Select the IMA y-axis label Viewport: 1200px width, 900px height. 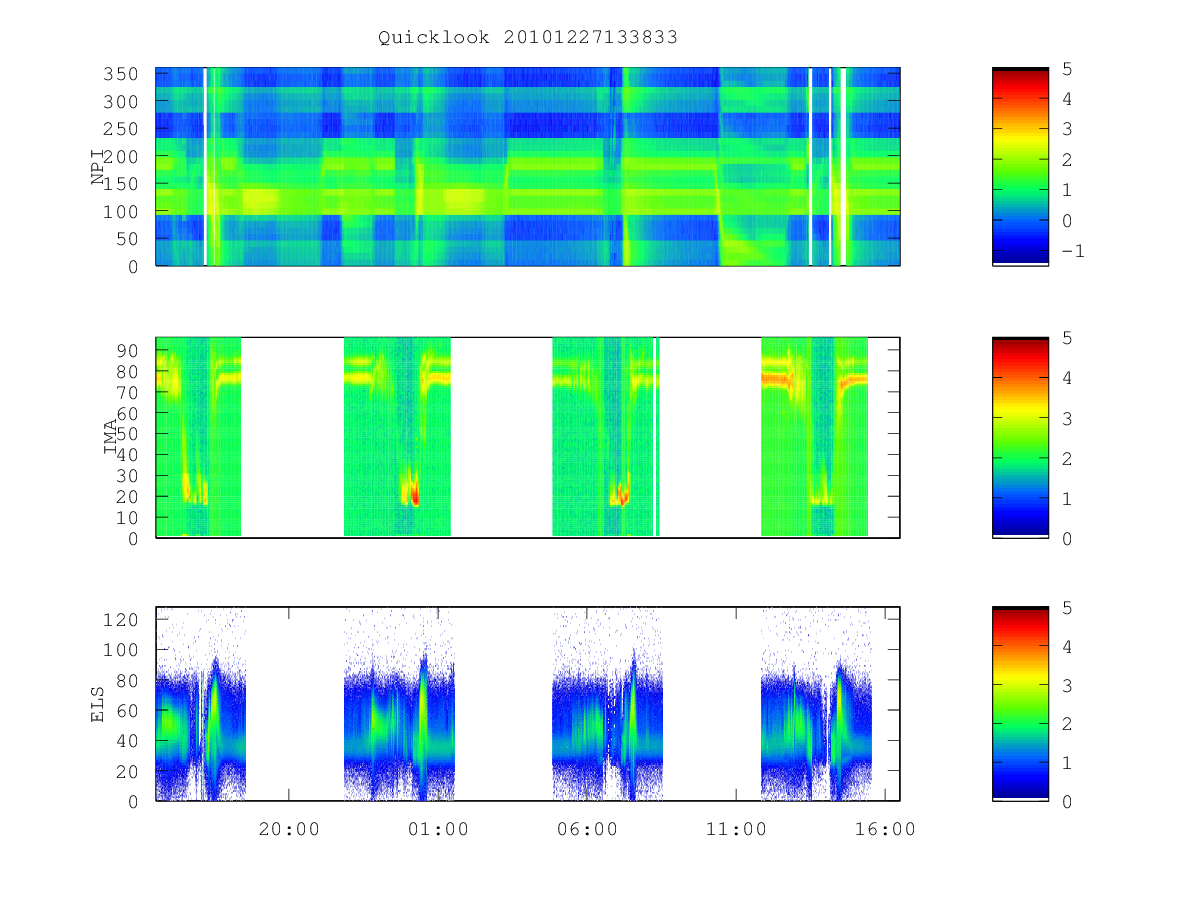coord(111,438)
